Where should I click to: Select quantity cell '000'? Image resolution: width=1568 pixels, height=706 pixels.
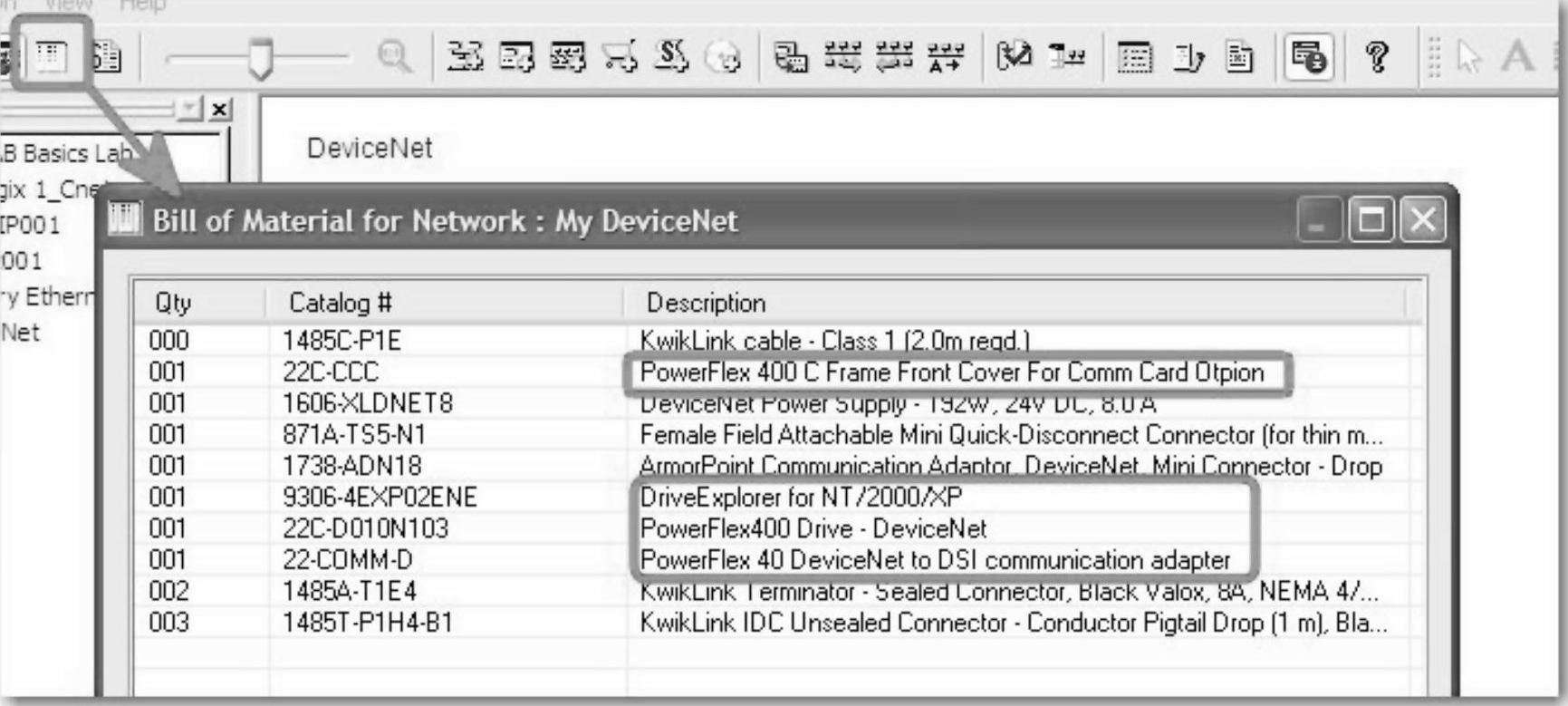coord(169,341)
